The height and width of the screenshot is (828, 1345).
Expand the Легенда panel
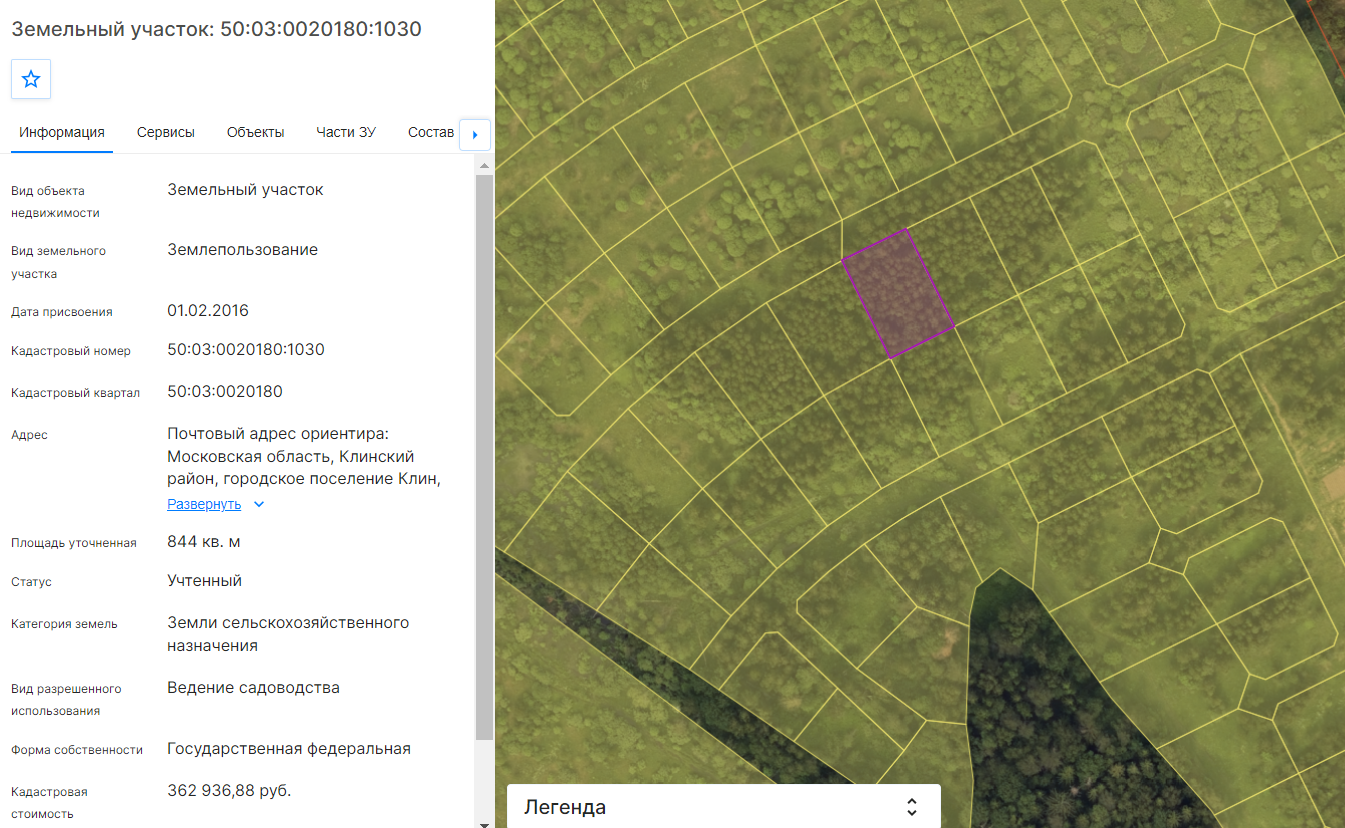pyautogui.click(x=724, y=806)
